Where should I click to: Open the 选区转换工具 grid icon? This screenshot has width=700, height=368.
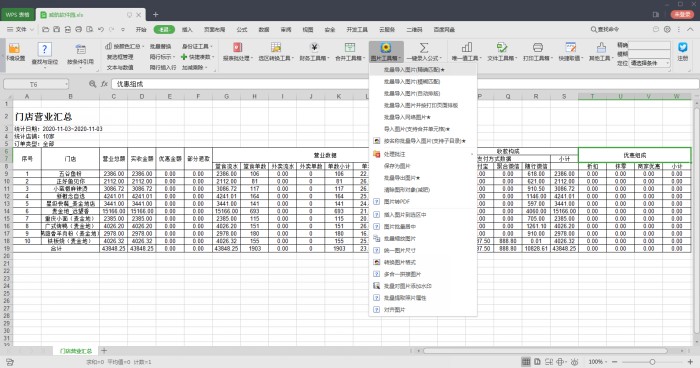click(276, 47)
